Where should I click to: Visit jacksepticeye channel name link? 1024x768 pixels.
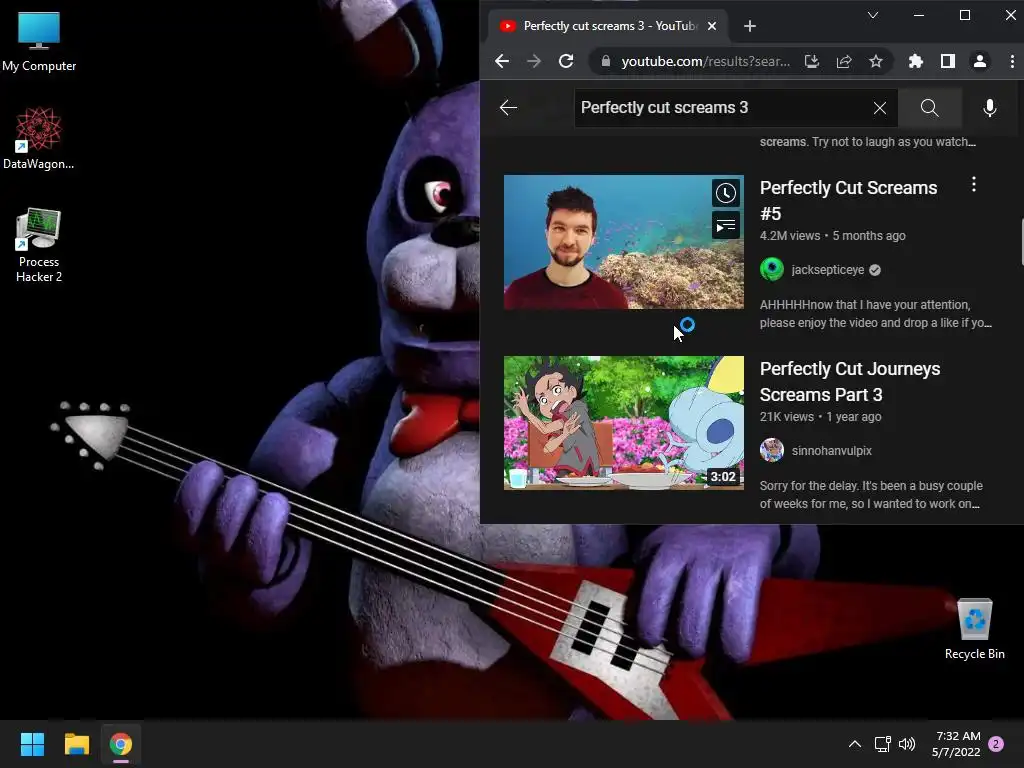click(827, 270)
